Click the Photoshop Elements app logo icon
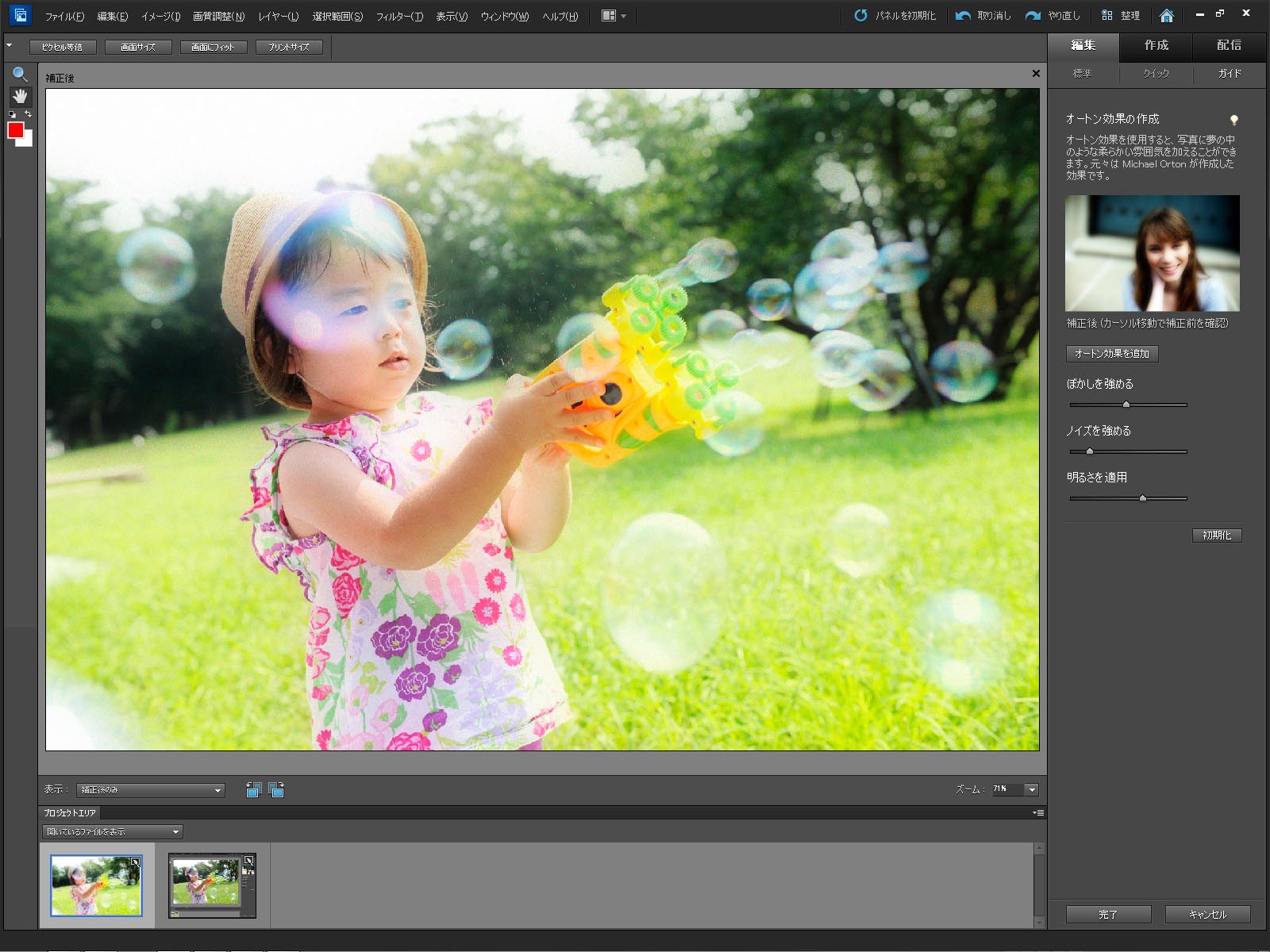This screenshot has width=1270, height=952. 20,15
